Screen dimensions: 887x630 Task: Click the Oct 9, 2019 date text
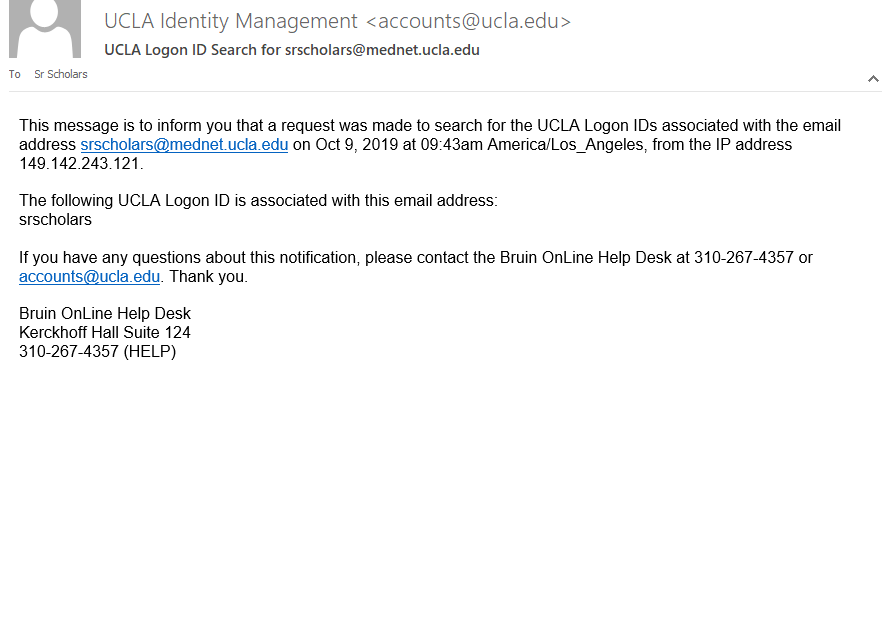pos(356,145)
